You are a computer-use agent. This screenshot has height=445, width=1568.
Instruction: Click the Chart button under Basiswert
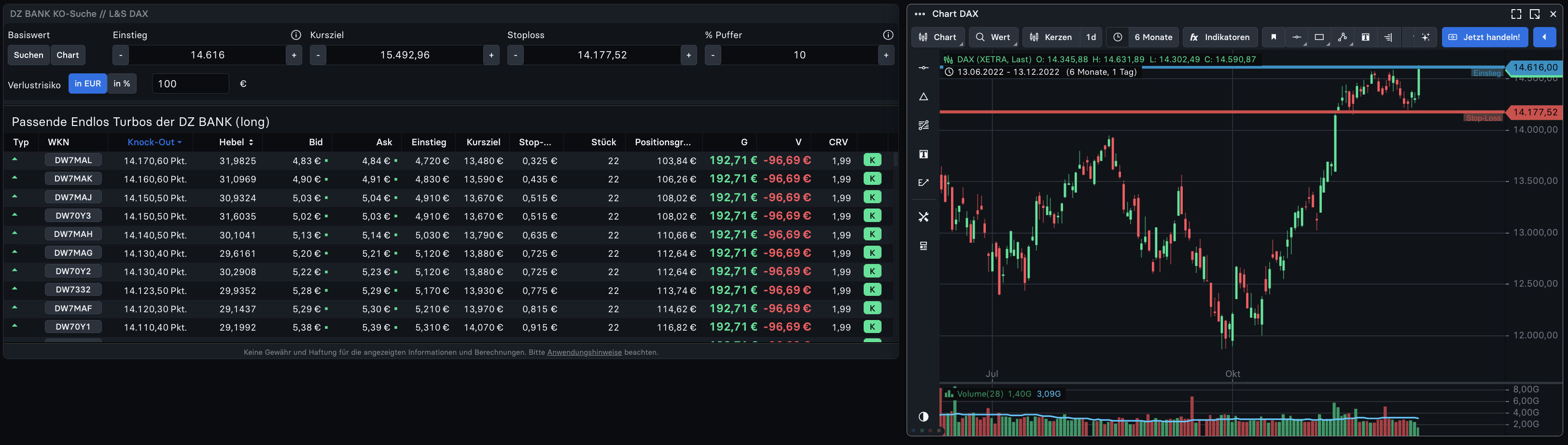click(x=68, y=55)
